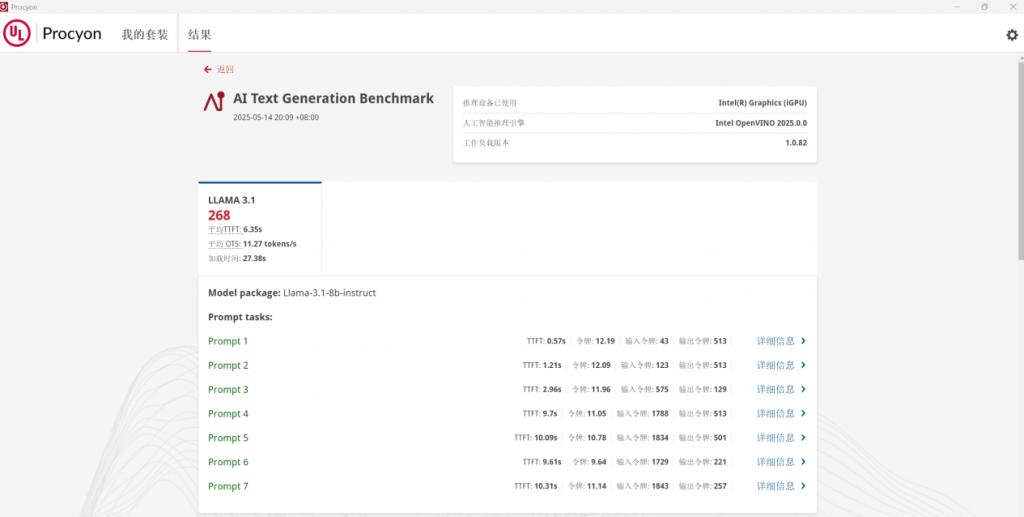Click Prompt 4 input tokens 1788
The image size is (1024, 517).
pos(660,413)
